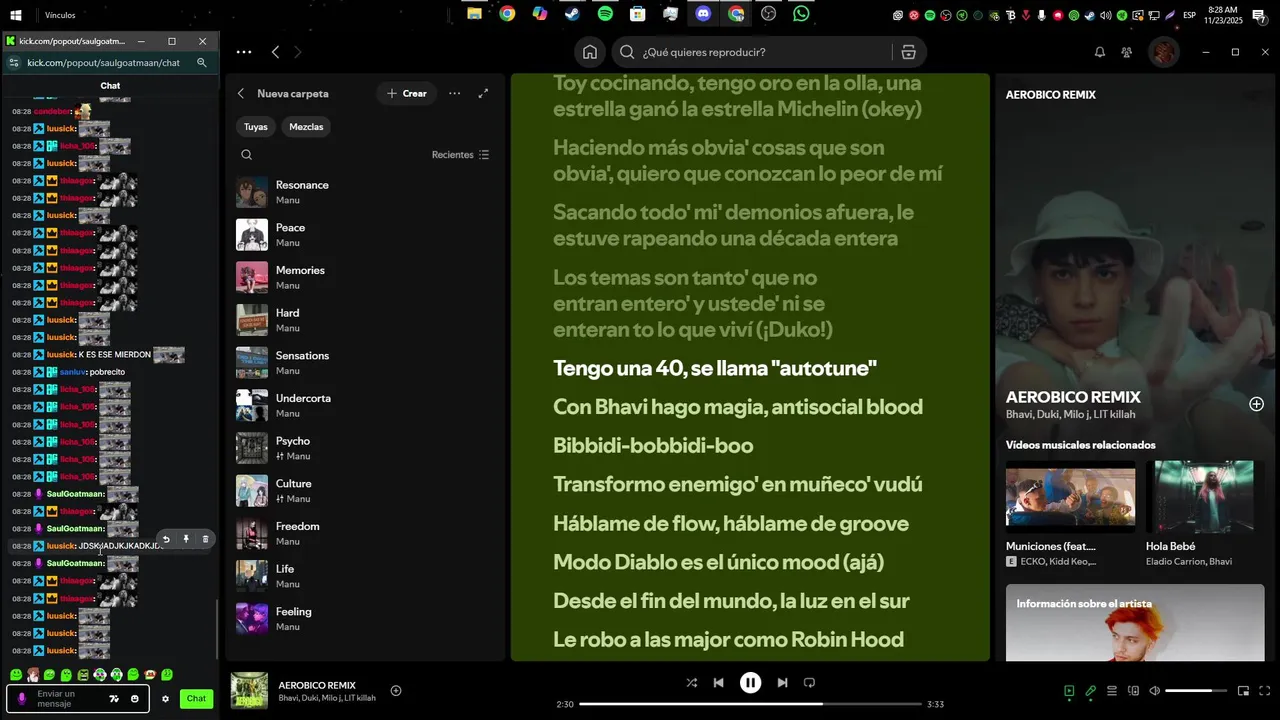
Task: Toggle repeat mode
Action: pos(809,683)
